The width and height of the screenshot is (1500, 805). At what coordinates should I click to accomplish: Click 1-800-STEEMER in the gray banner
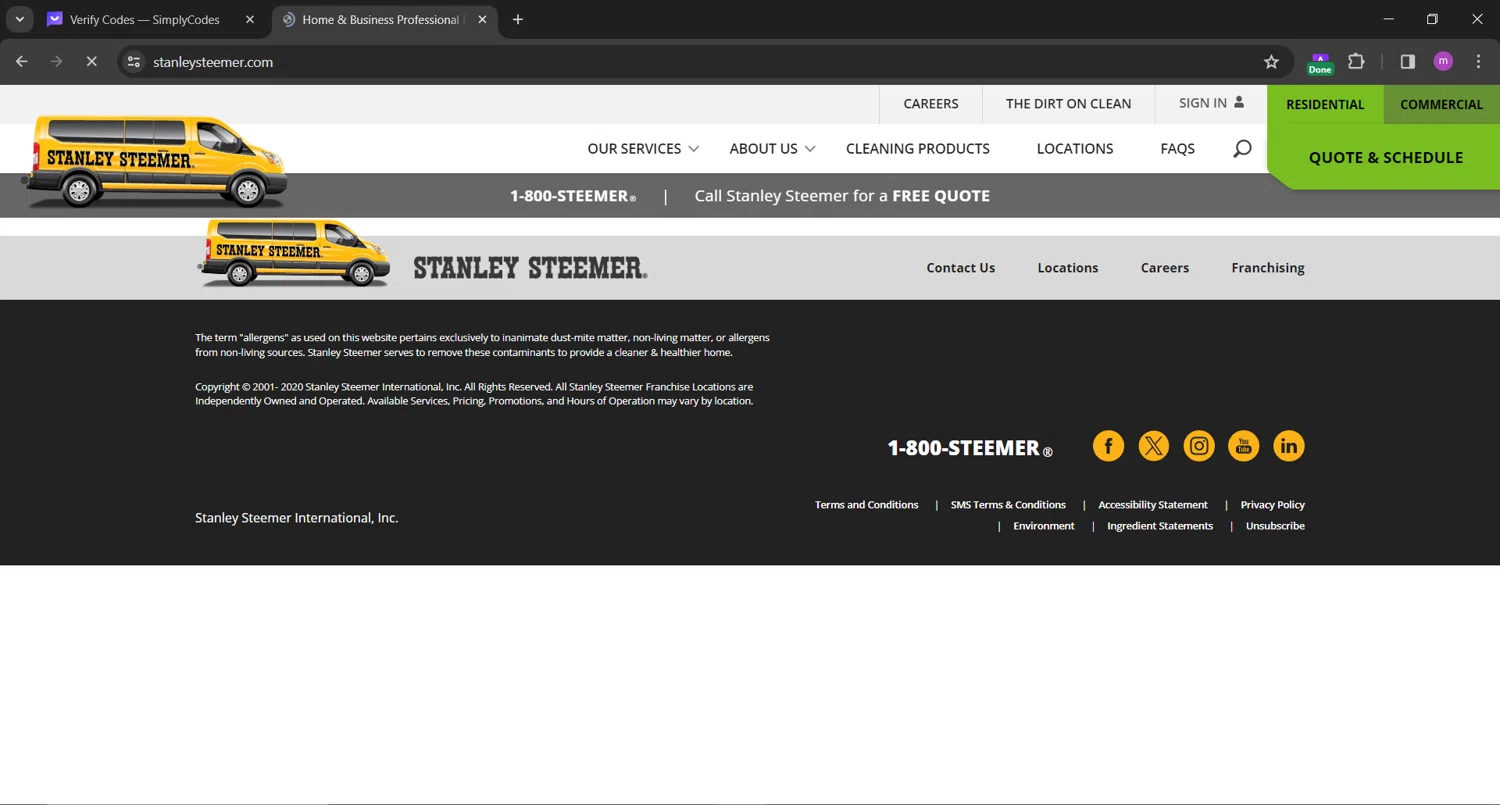tap(573, 196)
